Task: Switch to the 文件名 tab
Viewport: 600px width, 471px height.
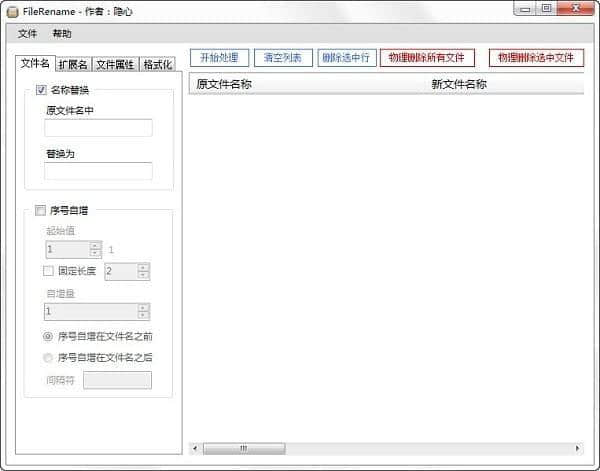Action: click(35, 63)
